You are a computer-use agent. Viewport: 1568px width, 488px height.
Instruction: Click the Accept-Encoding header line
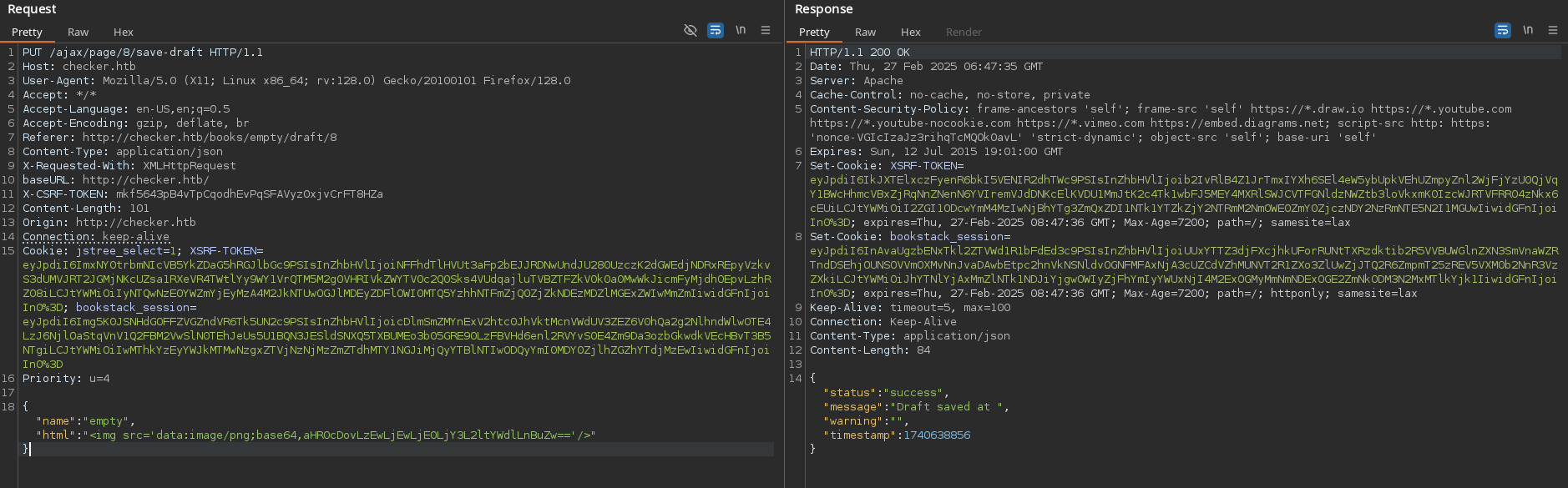click(x=136, y=123)
